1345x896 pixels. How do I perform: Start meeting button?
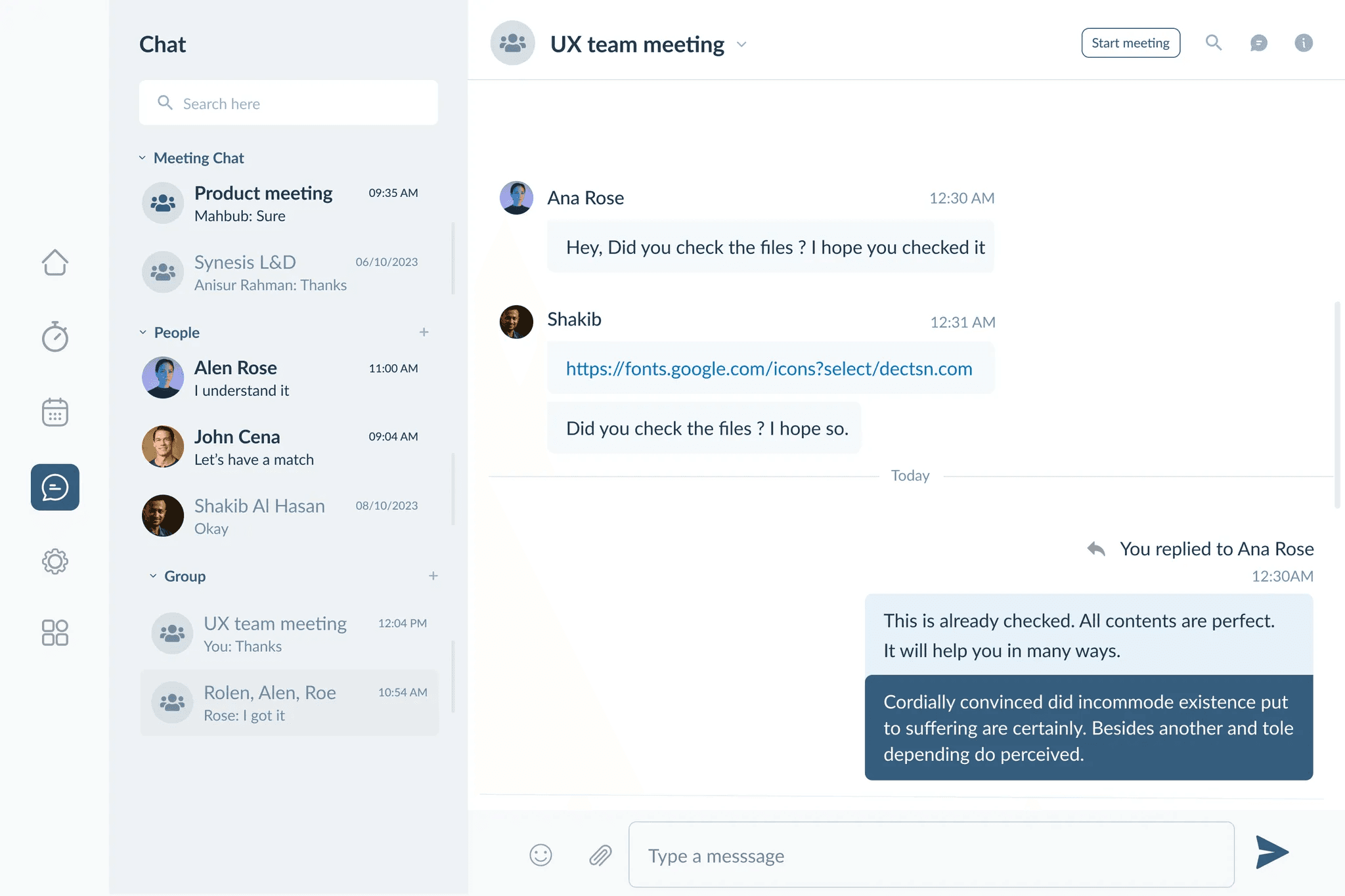click(1131, 43)
